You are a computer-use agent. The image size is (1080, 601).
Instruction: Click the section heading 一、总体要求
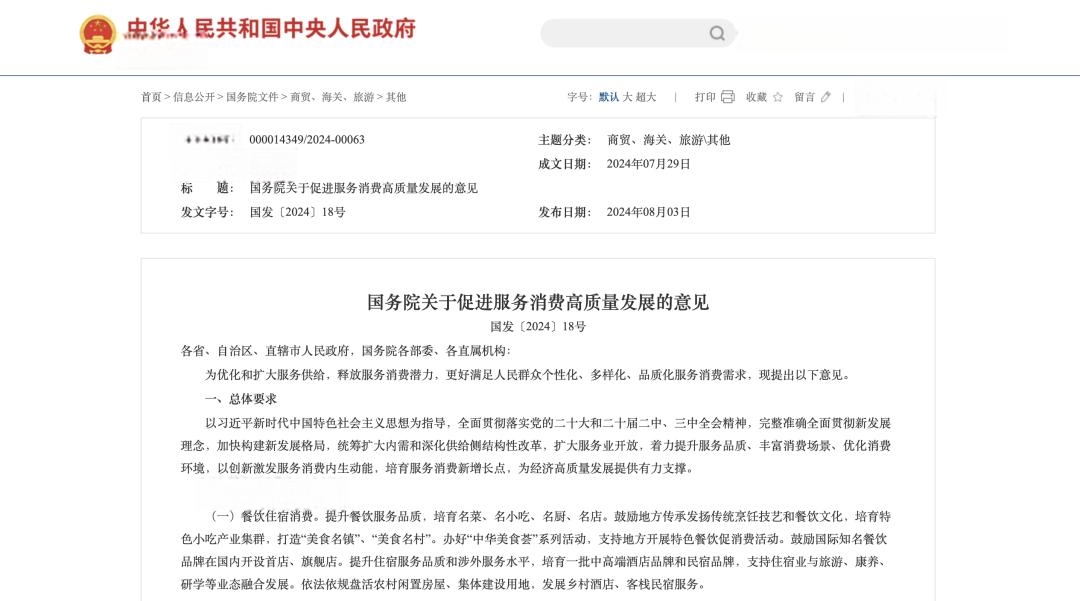(241, 399)
